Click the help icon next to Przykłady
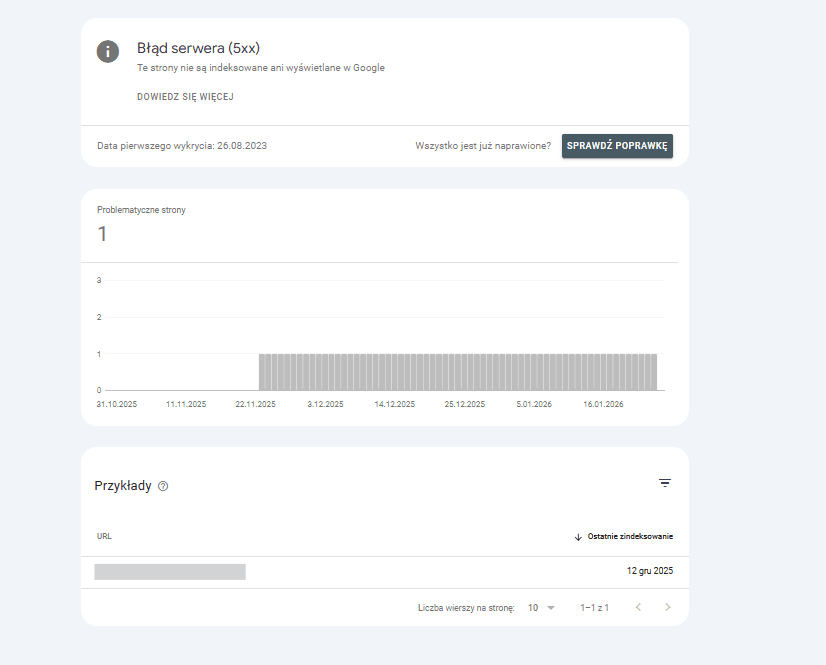 click(x=163, y=486)
